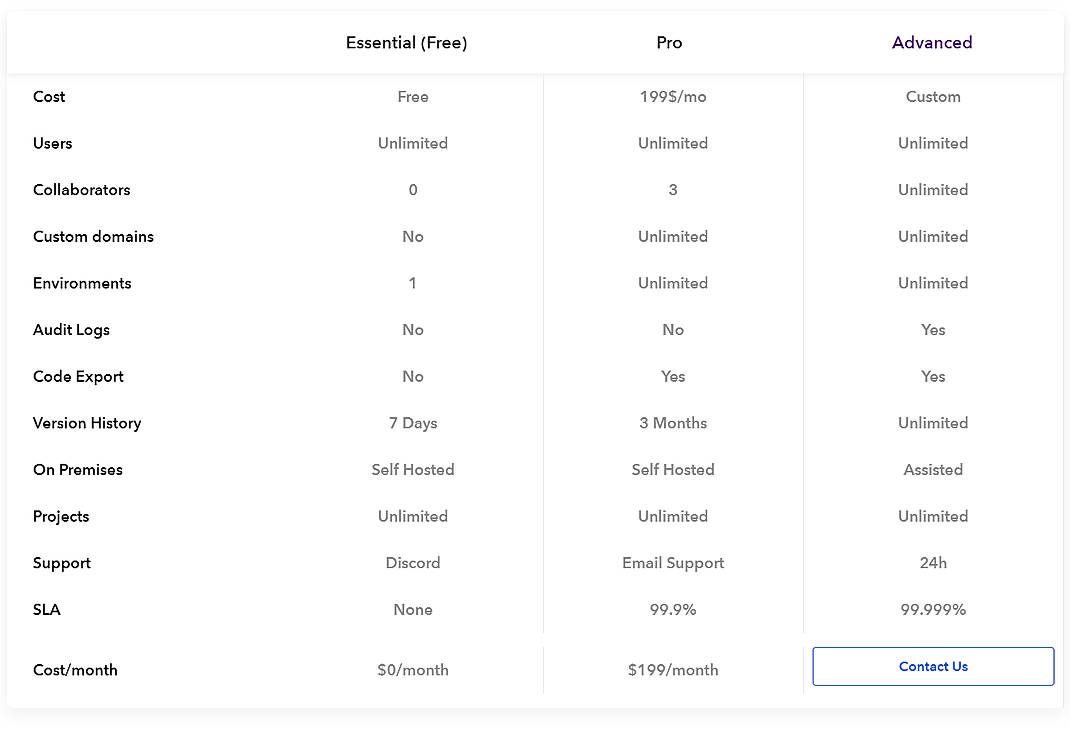The image size is (1070, 729).
Task: Select the 99.999% SLA value for Advanced
Action: pos(932,609)
